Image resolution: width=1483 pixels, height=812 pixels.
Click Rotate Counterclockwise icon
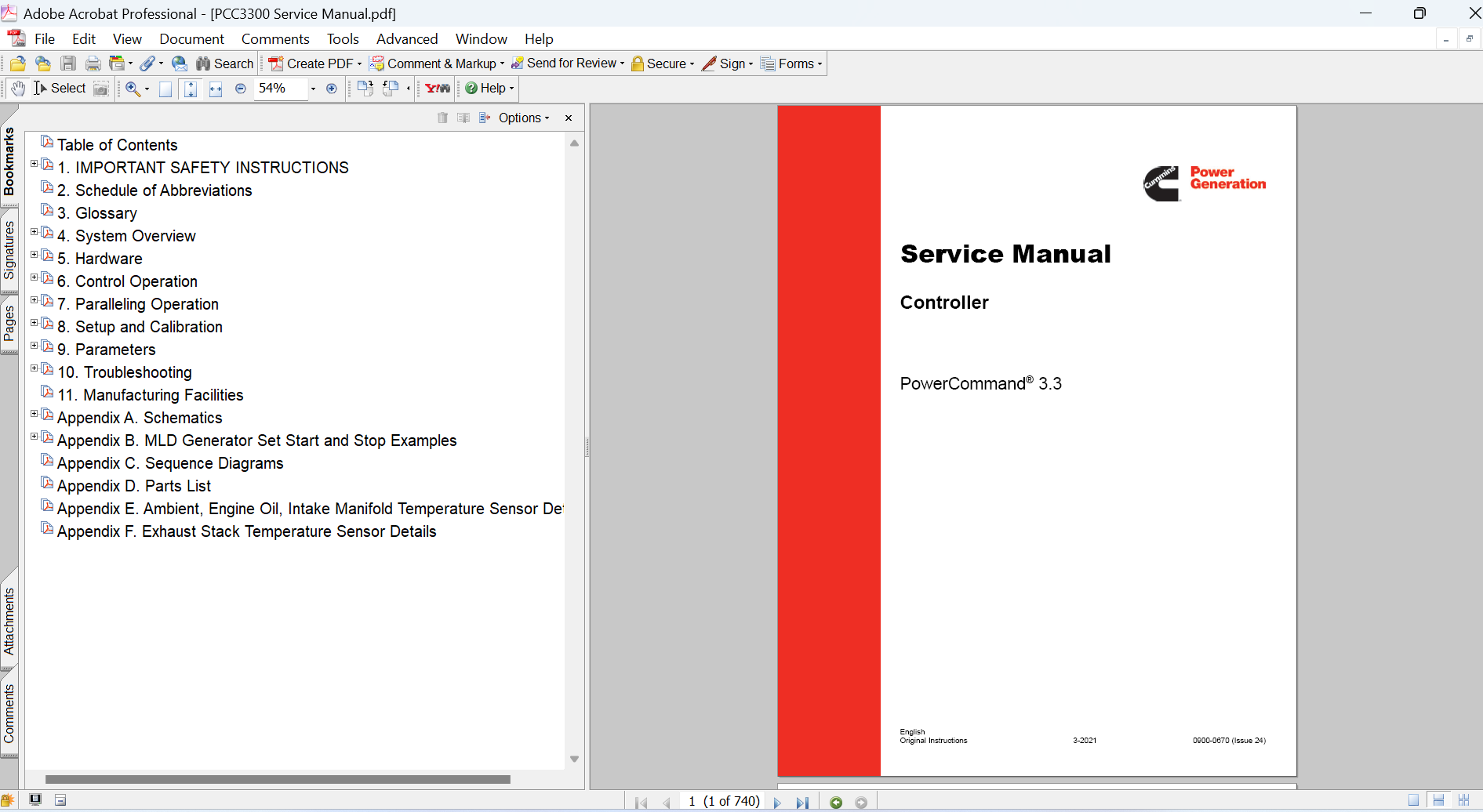[x=391, y=89]
